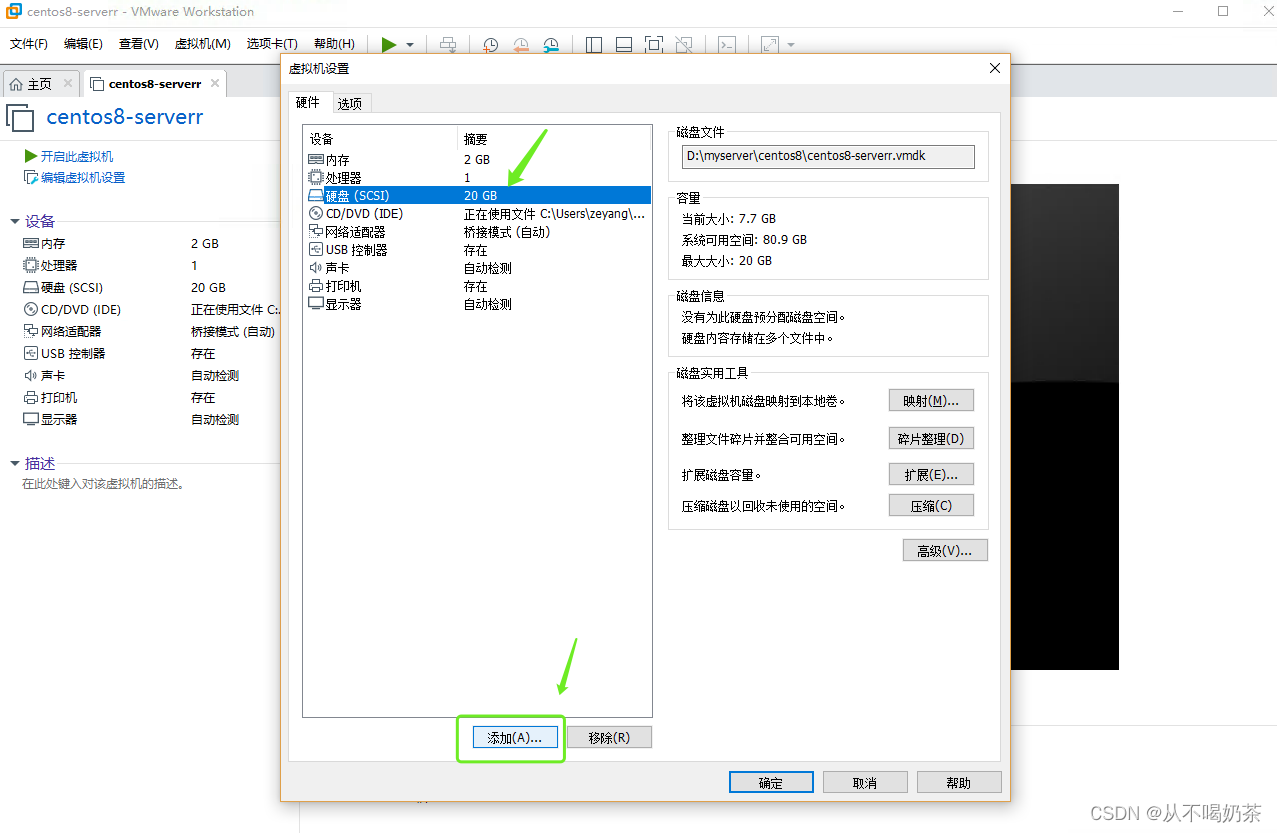Click the 碎片整理(D) button
Screen dimensions: 1277x833
click(931, 438)
